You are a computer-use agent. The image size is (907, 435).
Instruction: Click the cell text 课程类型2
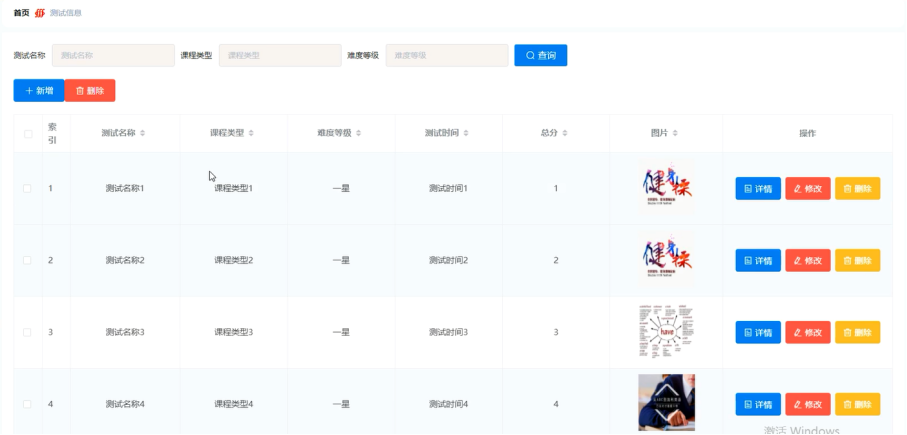click(x=234, y=260)
